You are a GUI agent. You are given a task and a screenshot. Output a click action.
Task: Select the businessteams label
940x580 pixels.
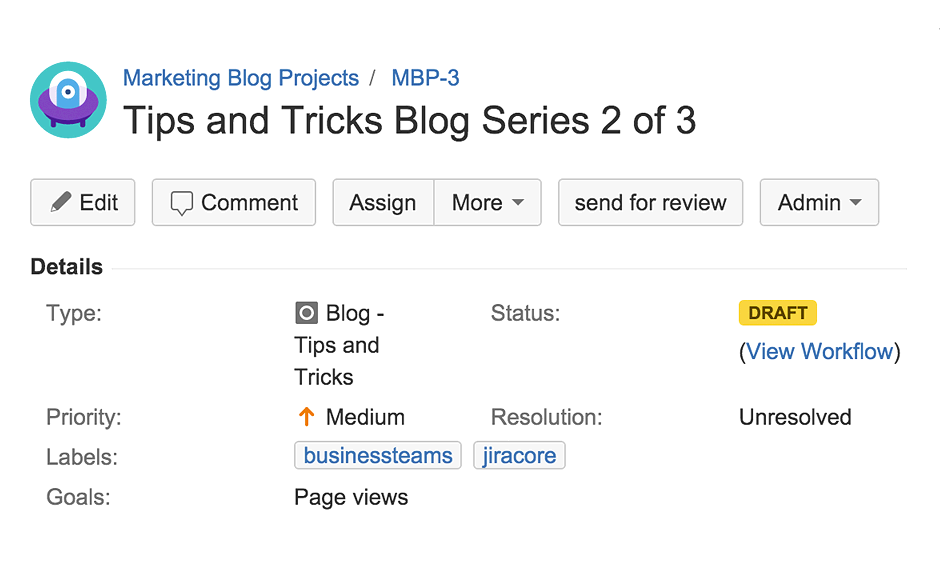[x=378, y=456]
